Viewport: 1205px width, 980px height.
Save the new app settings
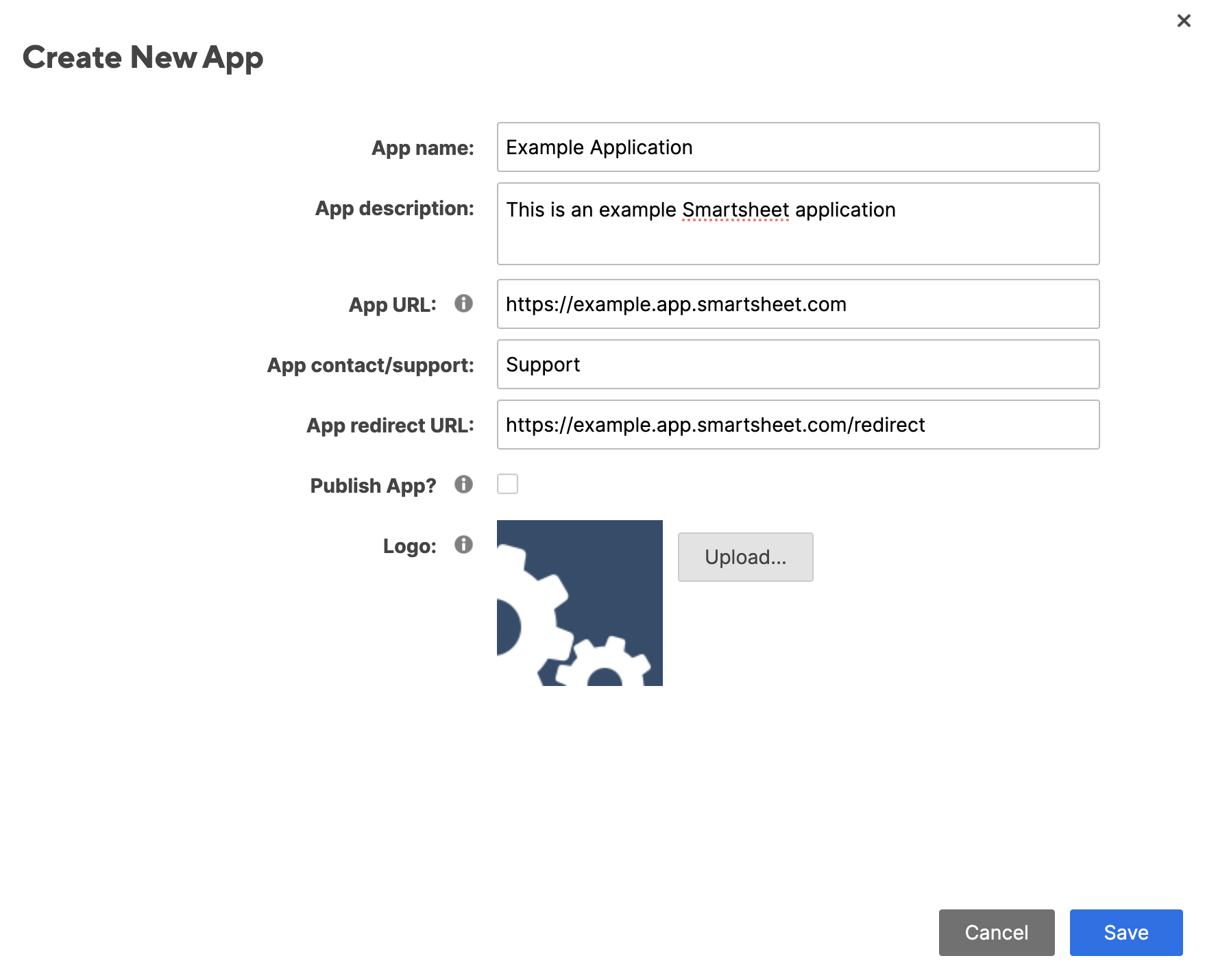point(1125,932)
